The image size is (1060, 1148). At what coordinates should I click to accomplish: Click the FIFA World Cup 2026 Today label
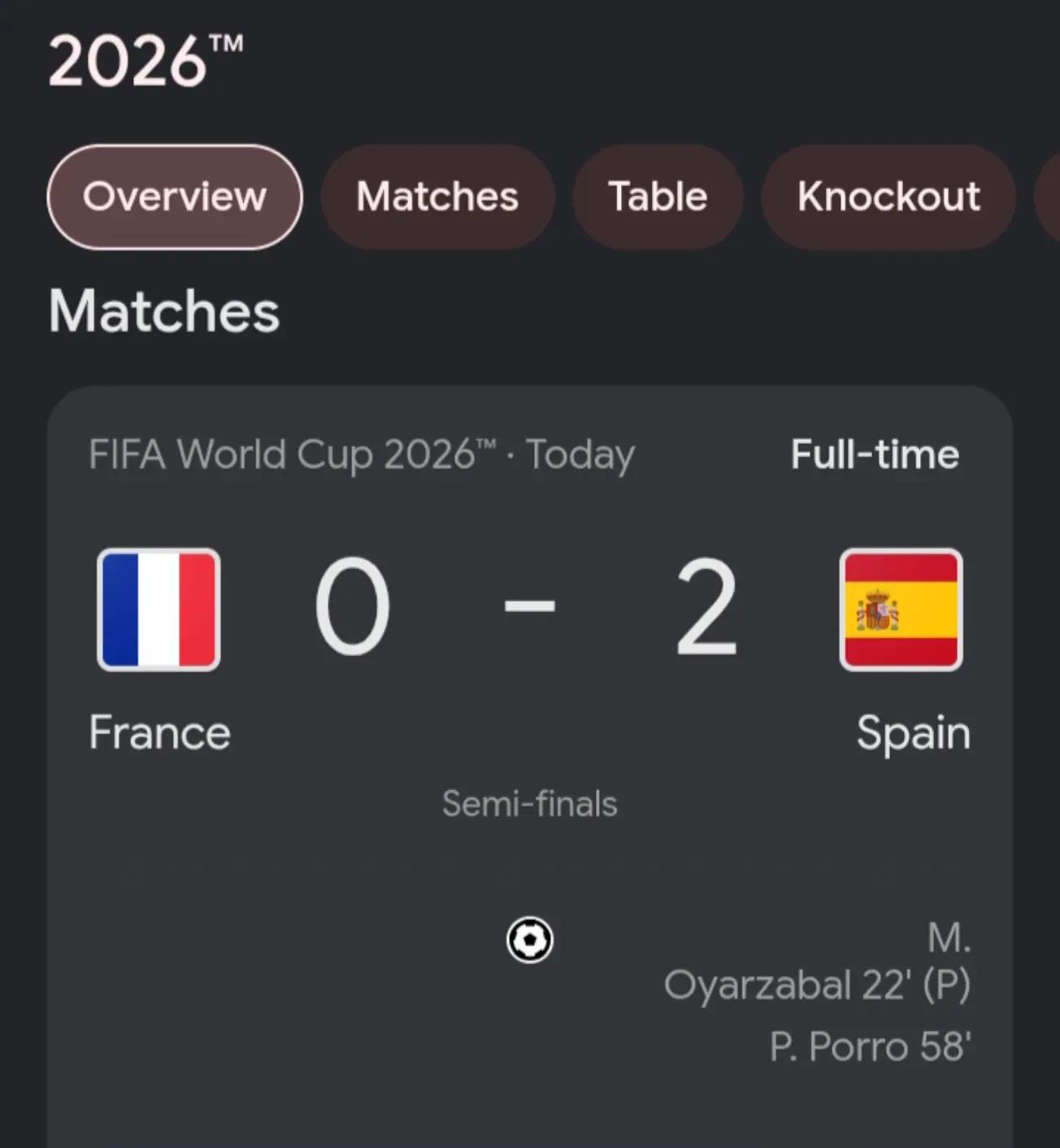(x=362, y=455)
